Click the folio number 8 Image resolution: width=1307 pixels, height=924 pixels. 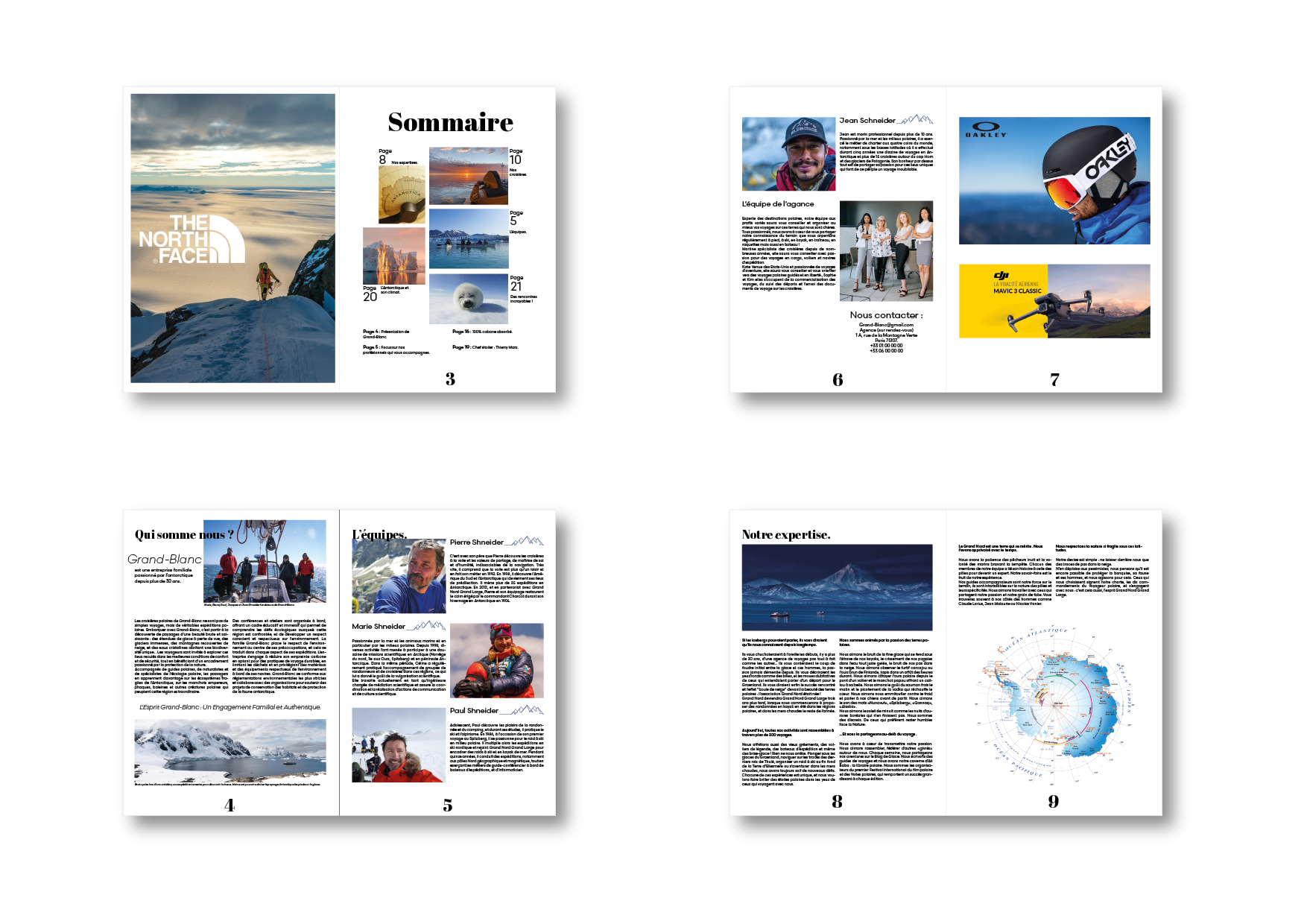coord(838,802)
